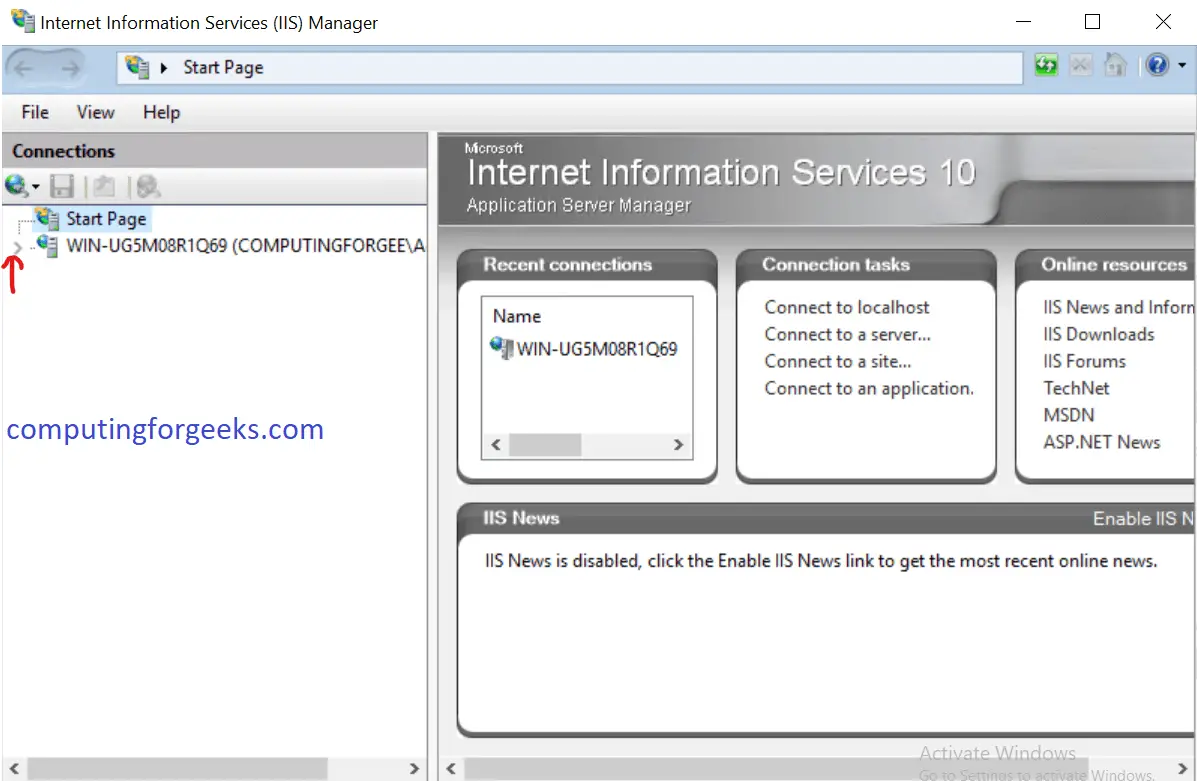Click the Save Connections disk icon
The width and height of the screenshot is (1197, 781).
tap(62, 186)
